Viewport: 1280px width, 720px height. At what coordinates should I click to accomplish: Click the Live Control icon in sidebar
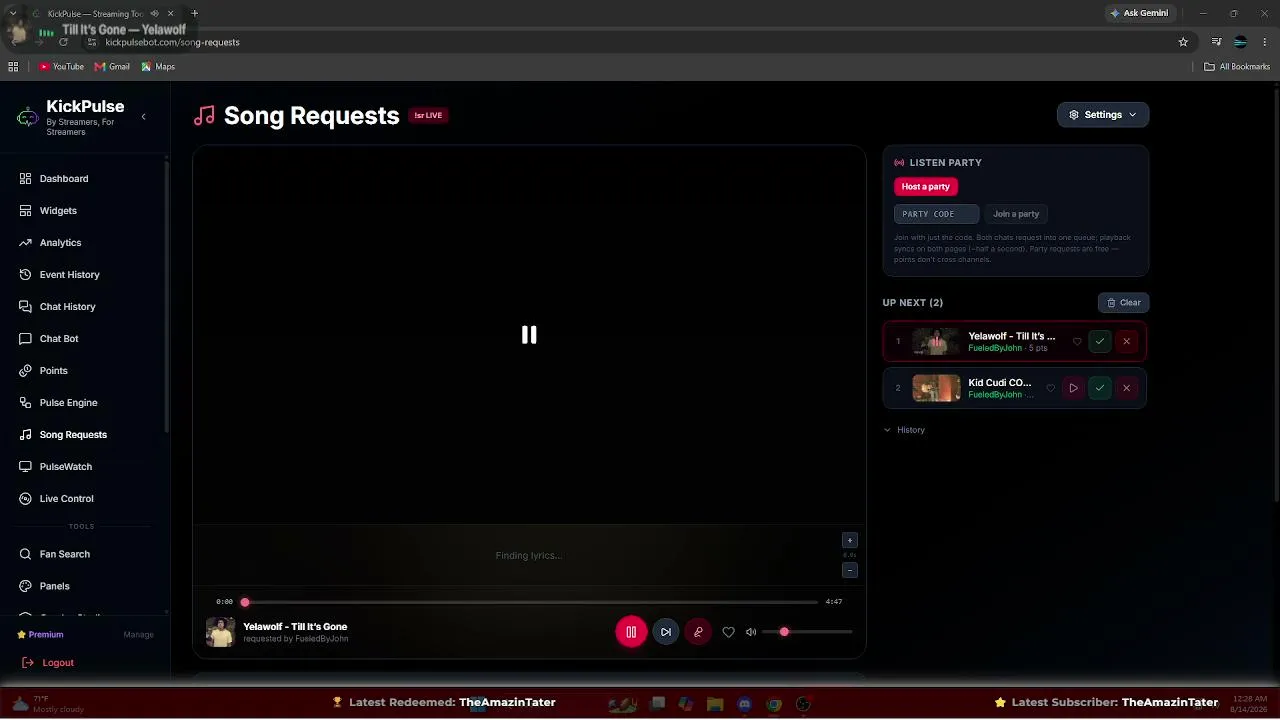(26, 499)
